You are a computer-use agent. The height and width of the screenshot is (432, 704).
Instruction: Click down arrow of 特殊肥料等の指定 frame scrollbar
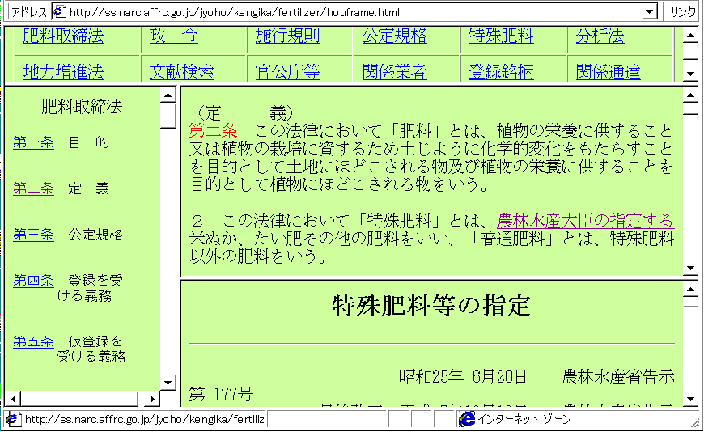coord(690,399)
